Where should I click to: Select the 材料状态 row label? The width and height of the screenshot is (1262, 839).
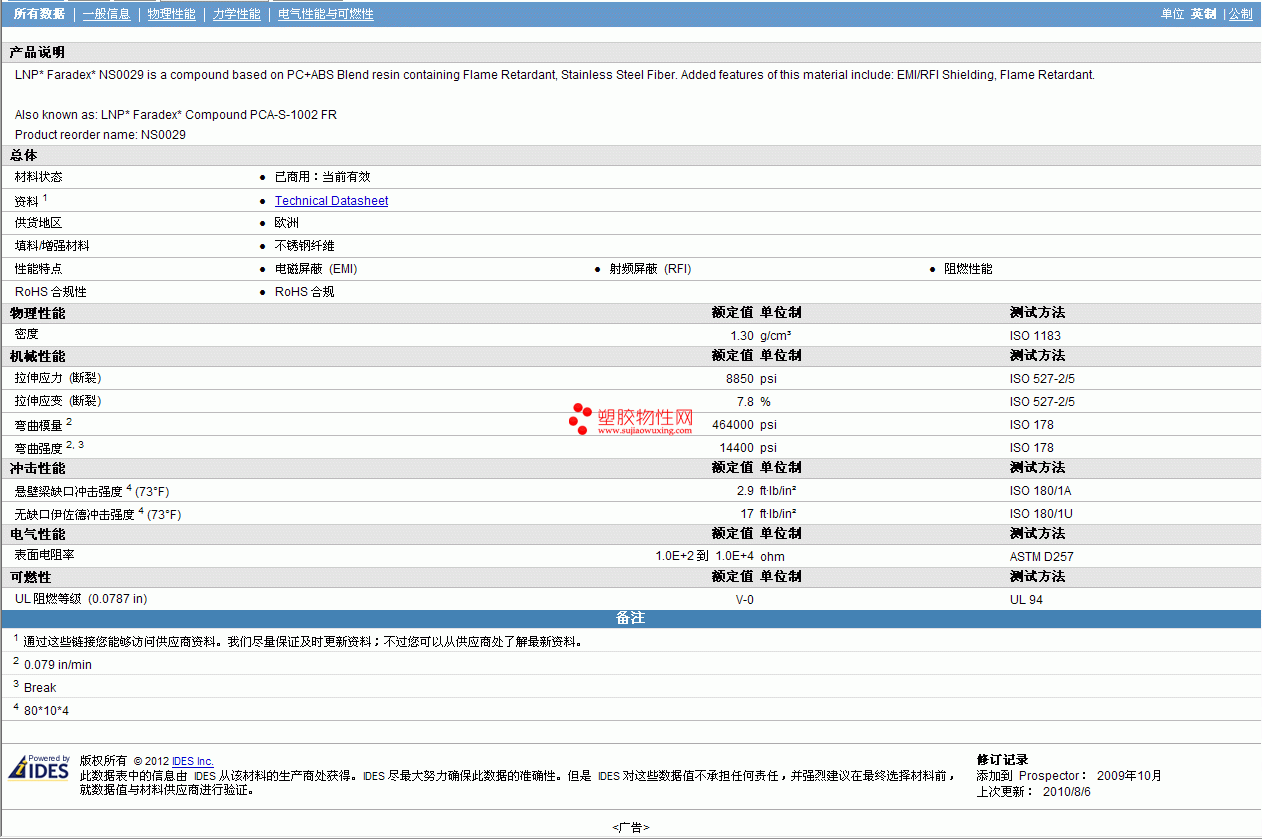tap(39, 177)
